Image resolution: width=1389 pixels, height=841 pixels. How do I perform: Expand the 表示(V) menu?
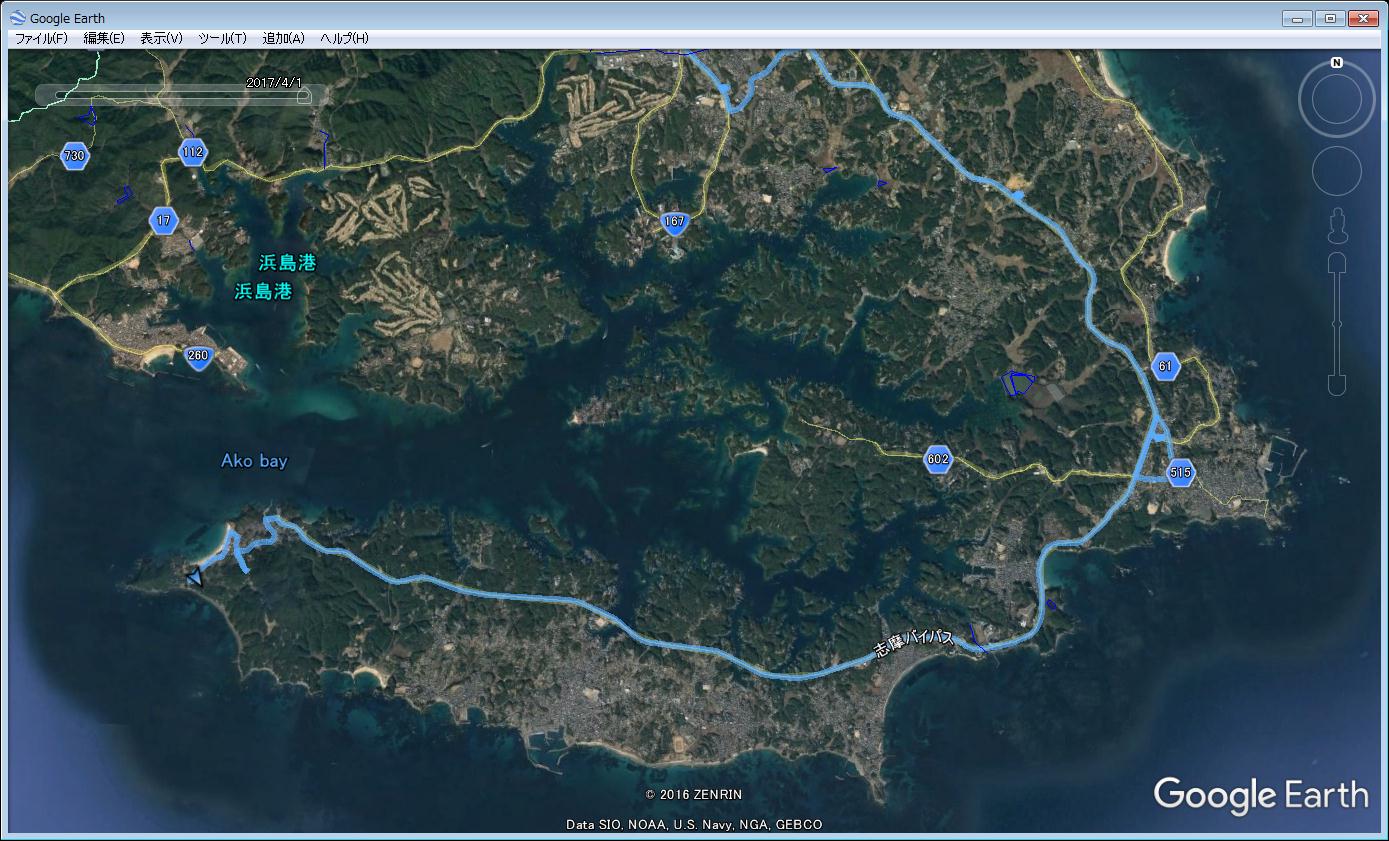point(161,38)
